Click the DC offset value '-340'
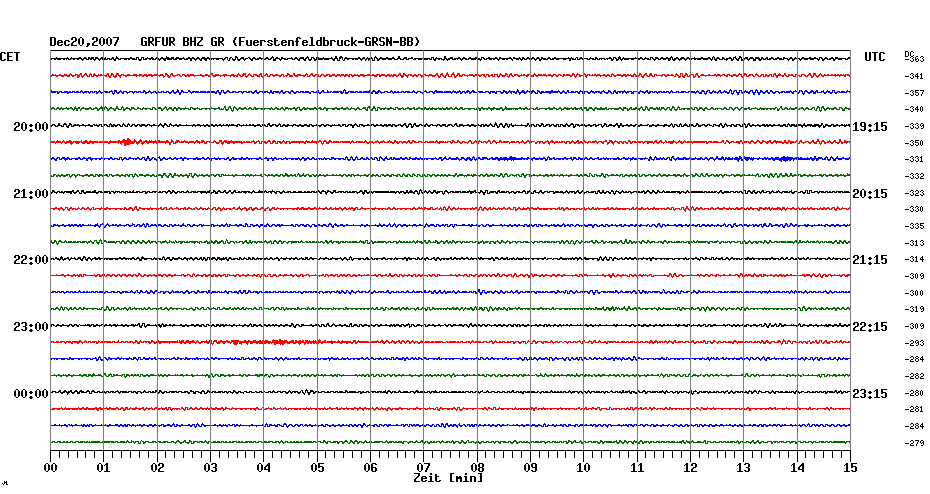 point(914,109)
